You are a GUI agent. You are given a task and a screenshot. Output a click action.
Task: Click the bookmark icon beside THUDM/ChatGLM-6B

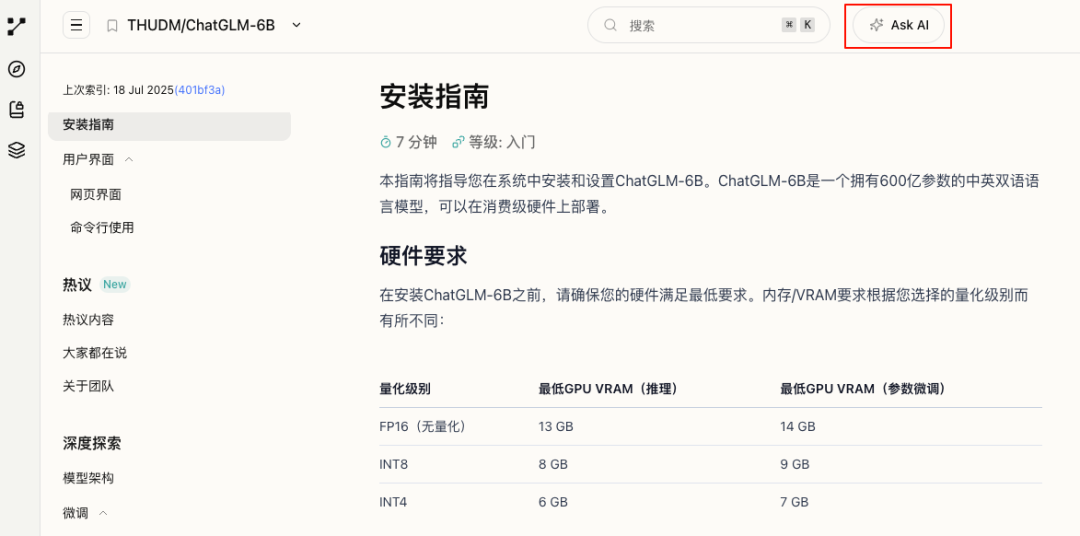[x=112, y=25]
